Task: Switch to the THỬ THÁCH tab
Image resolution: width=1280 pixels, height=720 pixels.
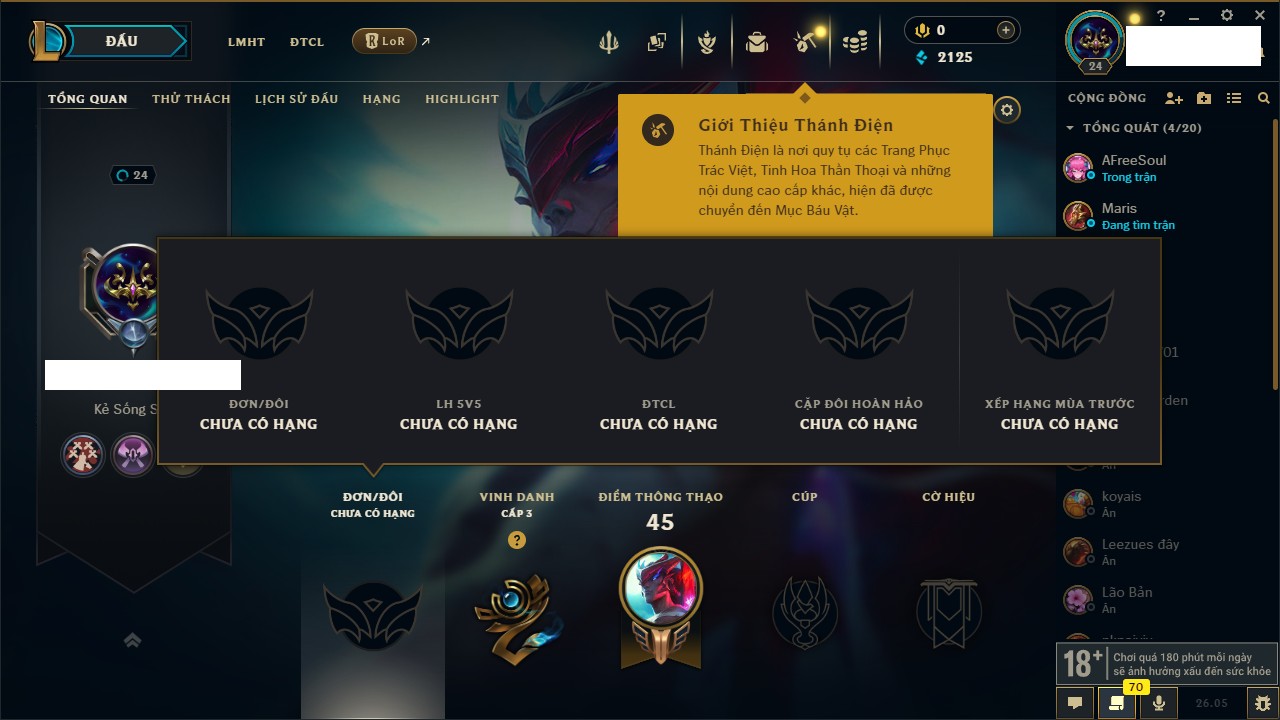Action: (x=191, y=99)
